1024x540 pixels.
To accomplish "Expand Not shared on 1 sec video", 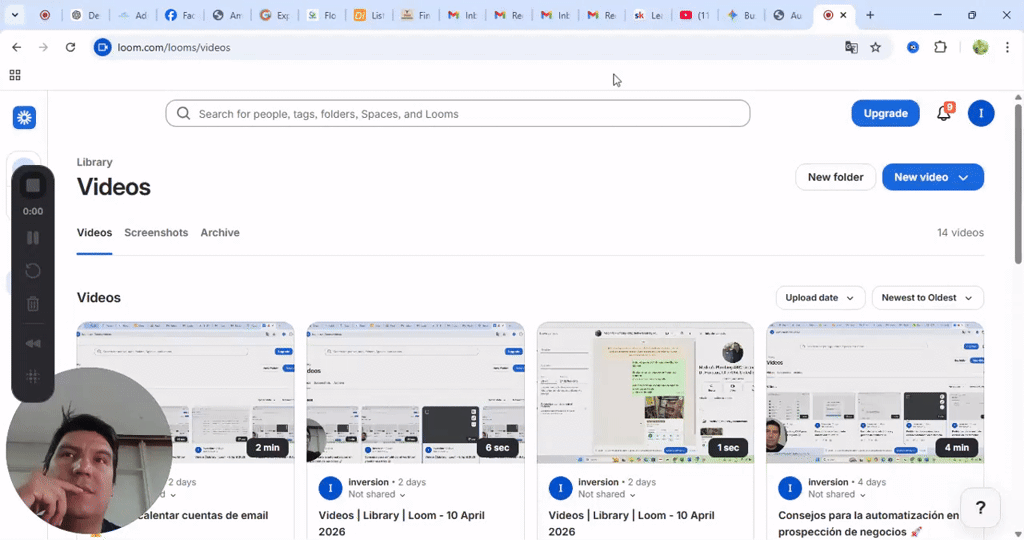I will coord(607,494).
